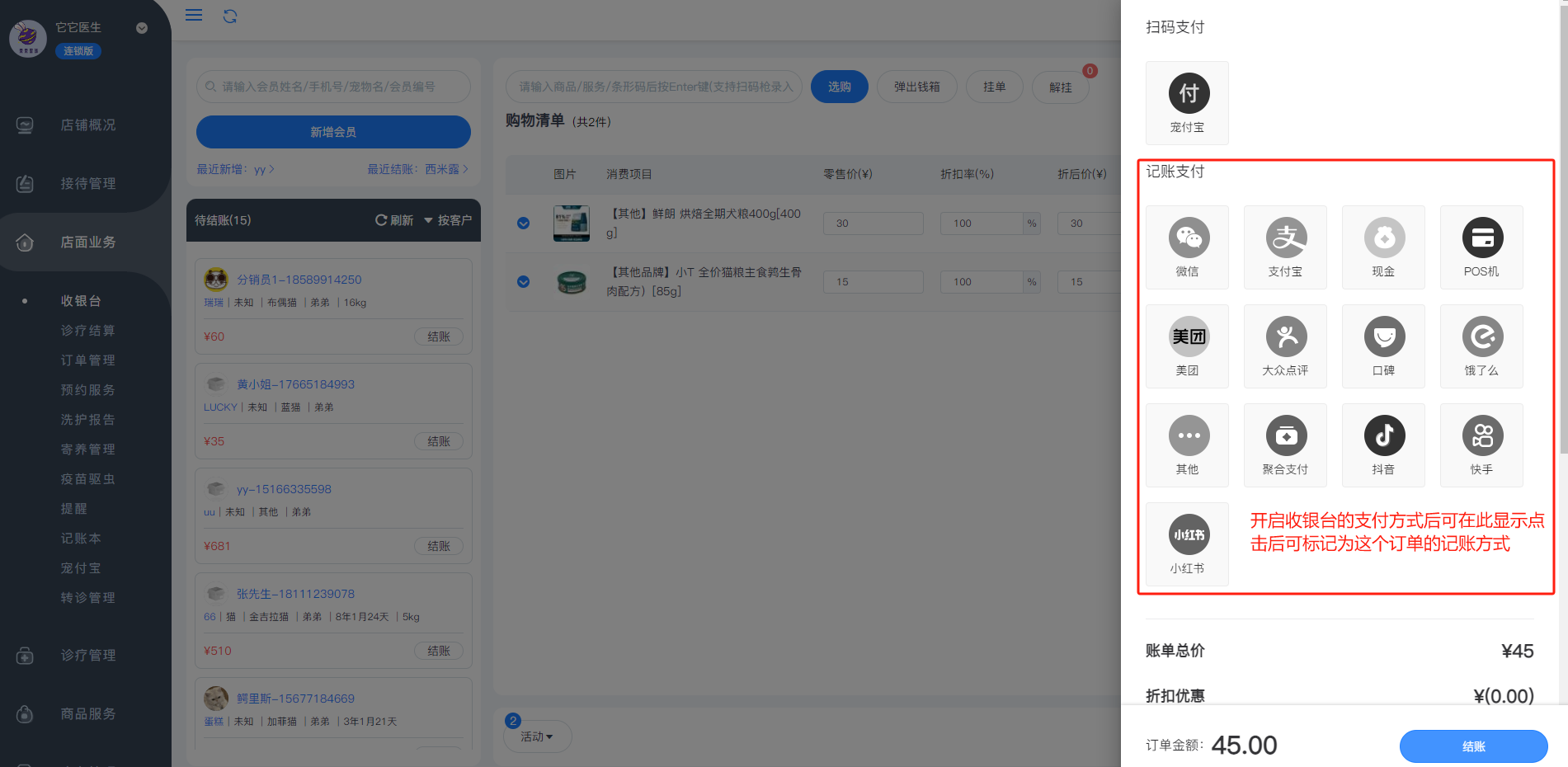
Task: Select POS机 payment option
Action: (x=1481, y=247)
